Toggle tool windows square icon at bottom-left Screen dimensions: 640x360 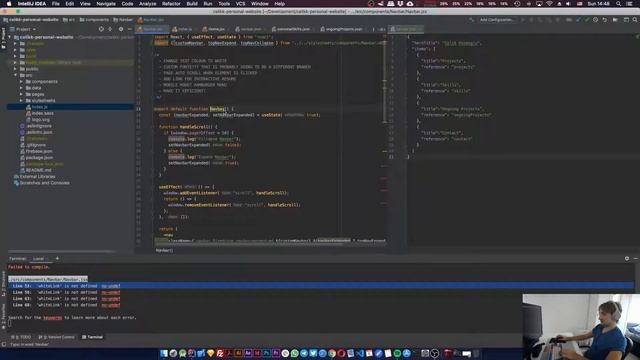pos(4,344)
